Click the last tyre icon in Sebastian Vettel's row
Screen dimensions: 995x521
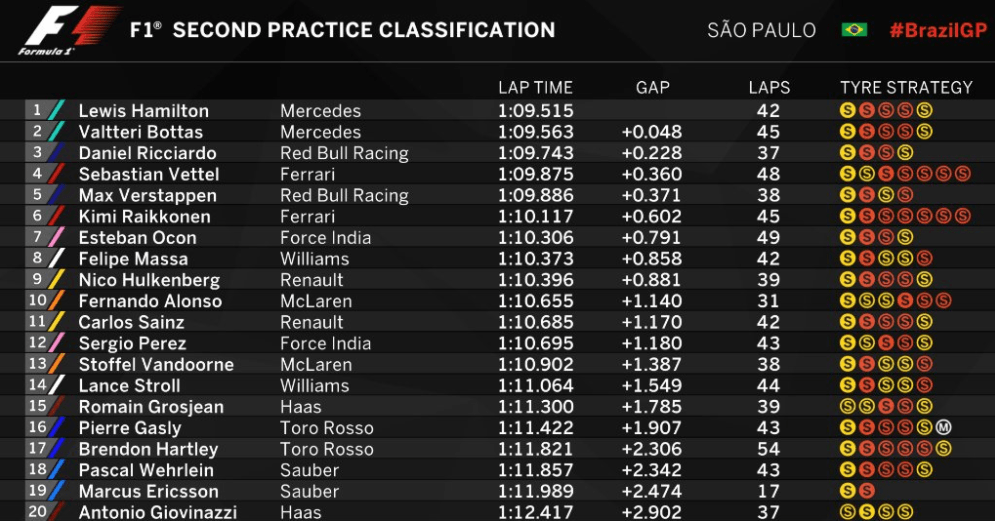point(962,174)
